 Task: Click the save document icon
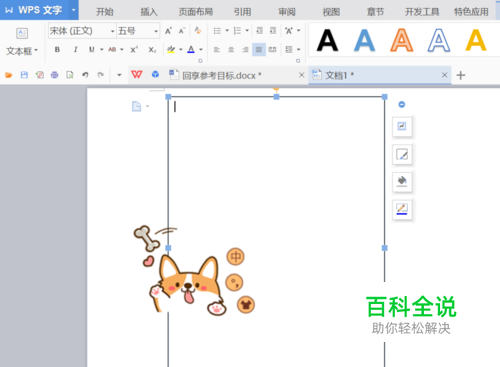(24, 75)
